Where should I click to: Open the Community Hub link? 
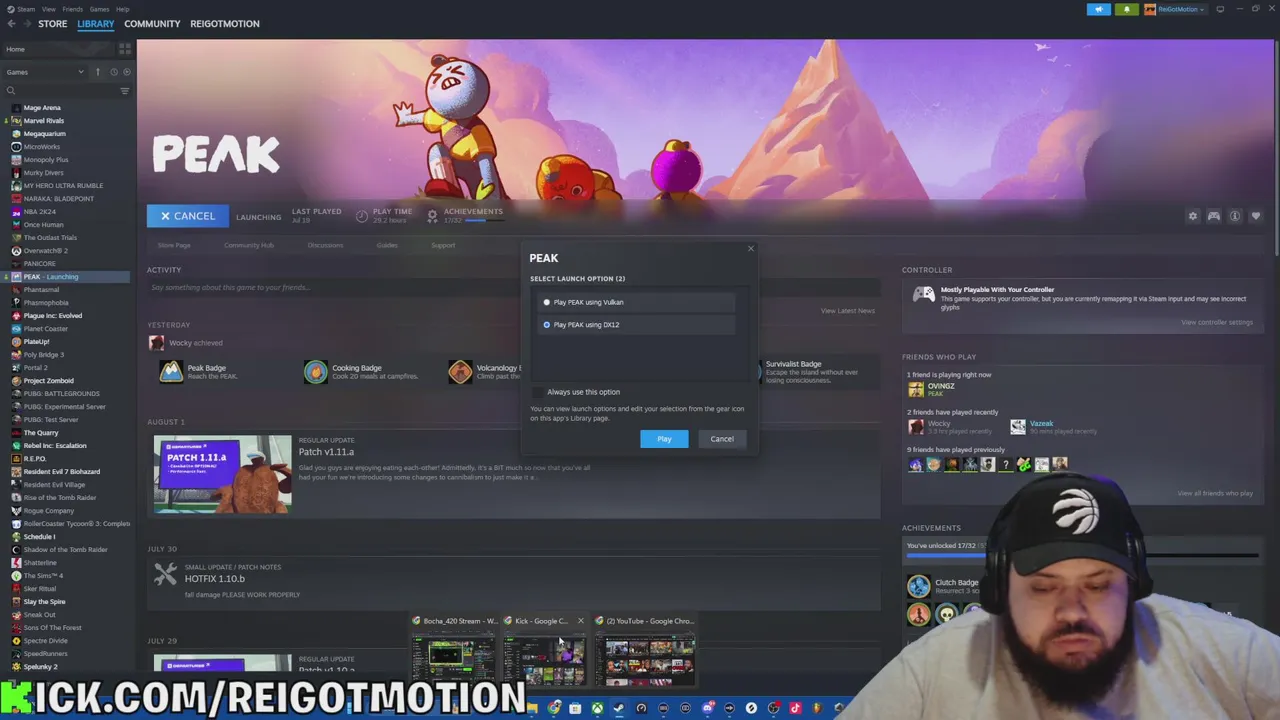pyautogui.click(x=248, y=245)
